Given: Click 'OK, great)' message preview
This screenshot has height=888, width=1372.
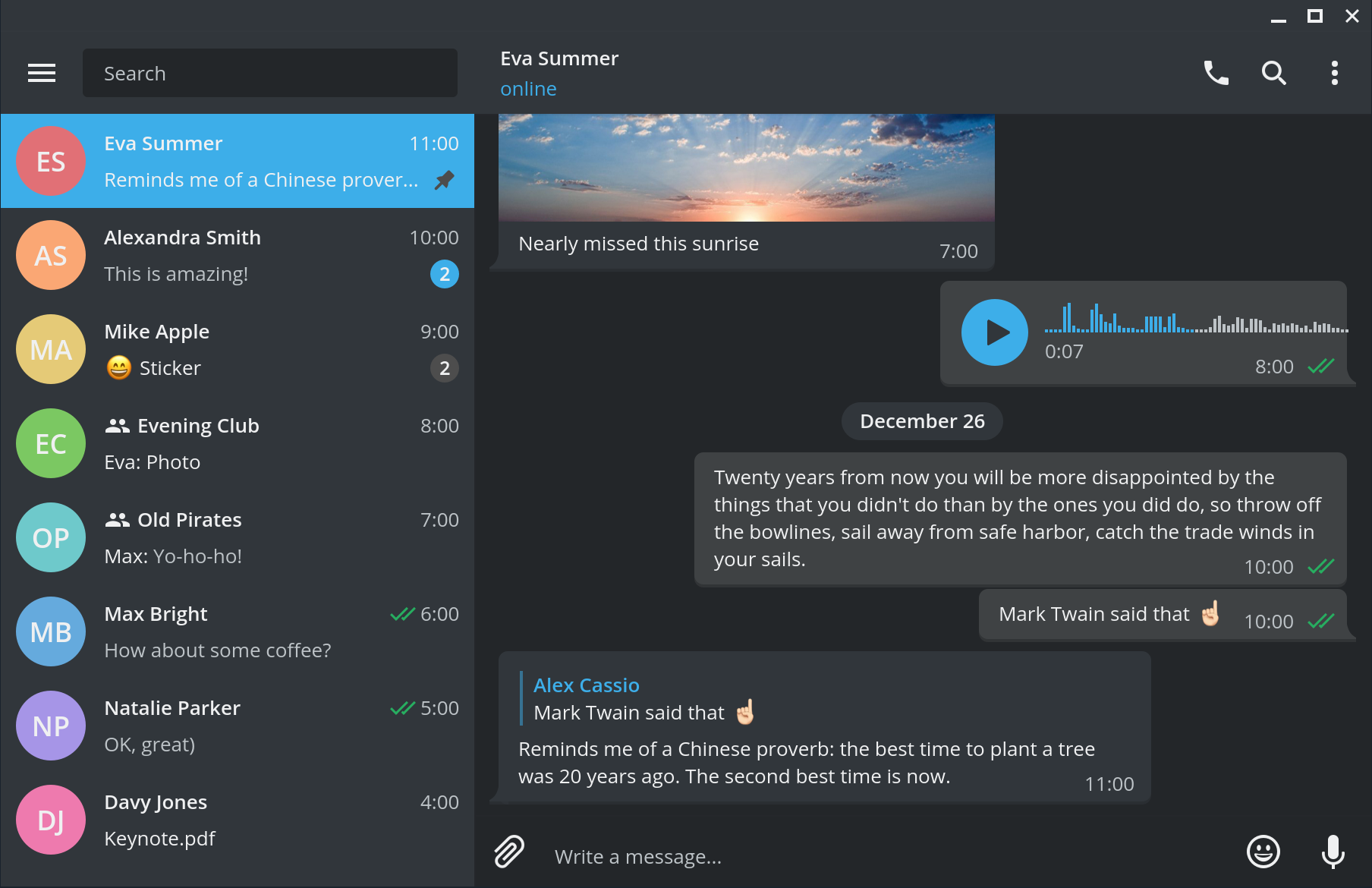Looking at the screenshot, I should (x=149, y=745).
